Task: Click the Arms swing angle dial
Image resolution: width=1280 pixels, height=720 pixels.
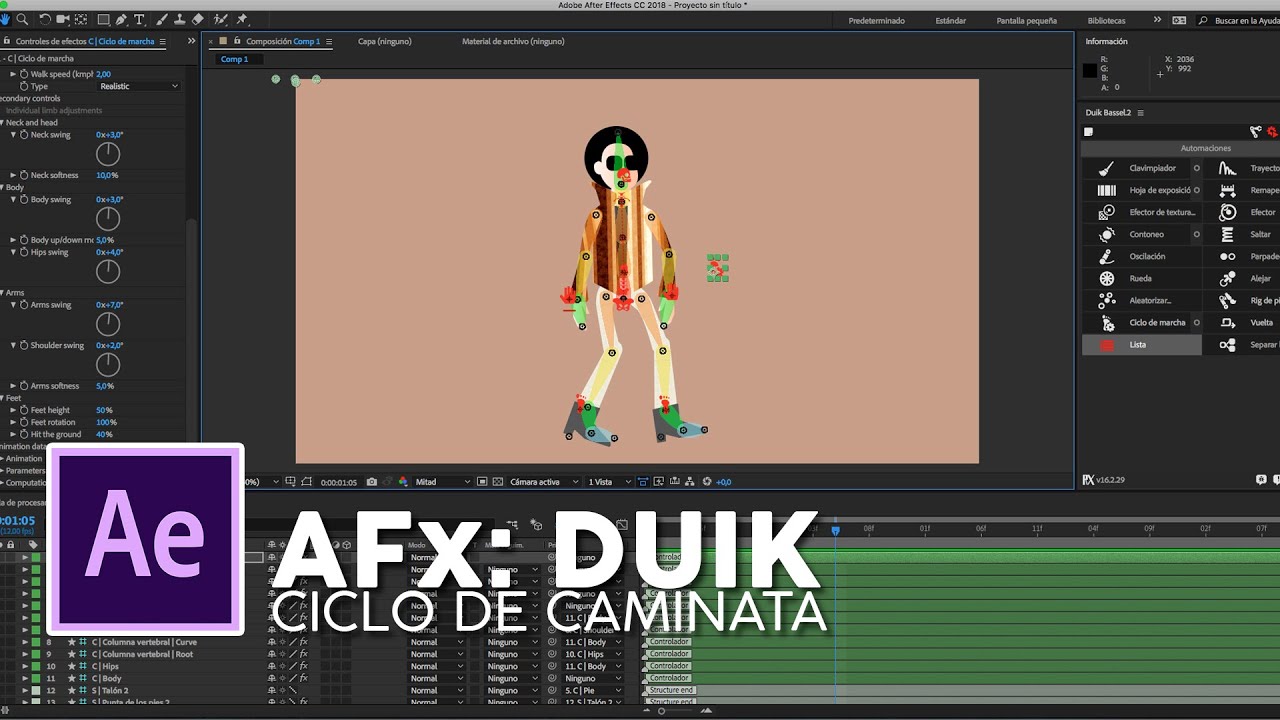Action: (108, 324)
